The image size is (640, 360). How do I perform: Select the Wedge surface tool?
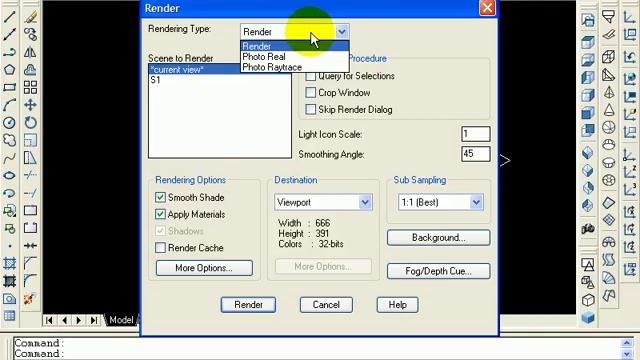[x=609, y=74]
